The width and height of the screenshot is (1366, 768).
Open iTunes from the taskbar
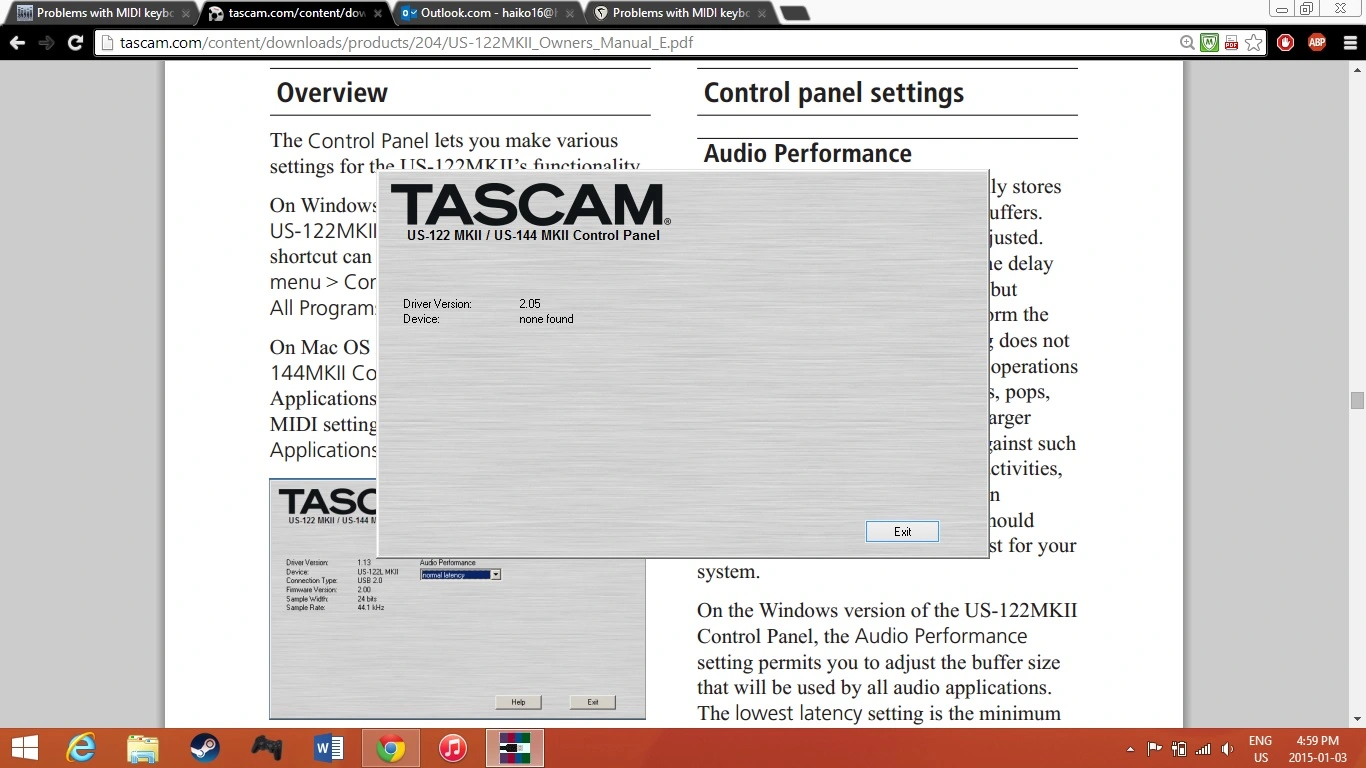point(453,748)
